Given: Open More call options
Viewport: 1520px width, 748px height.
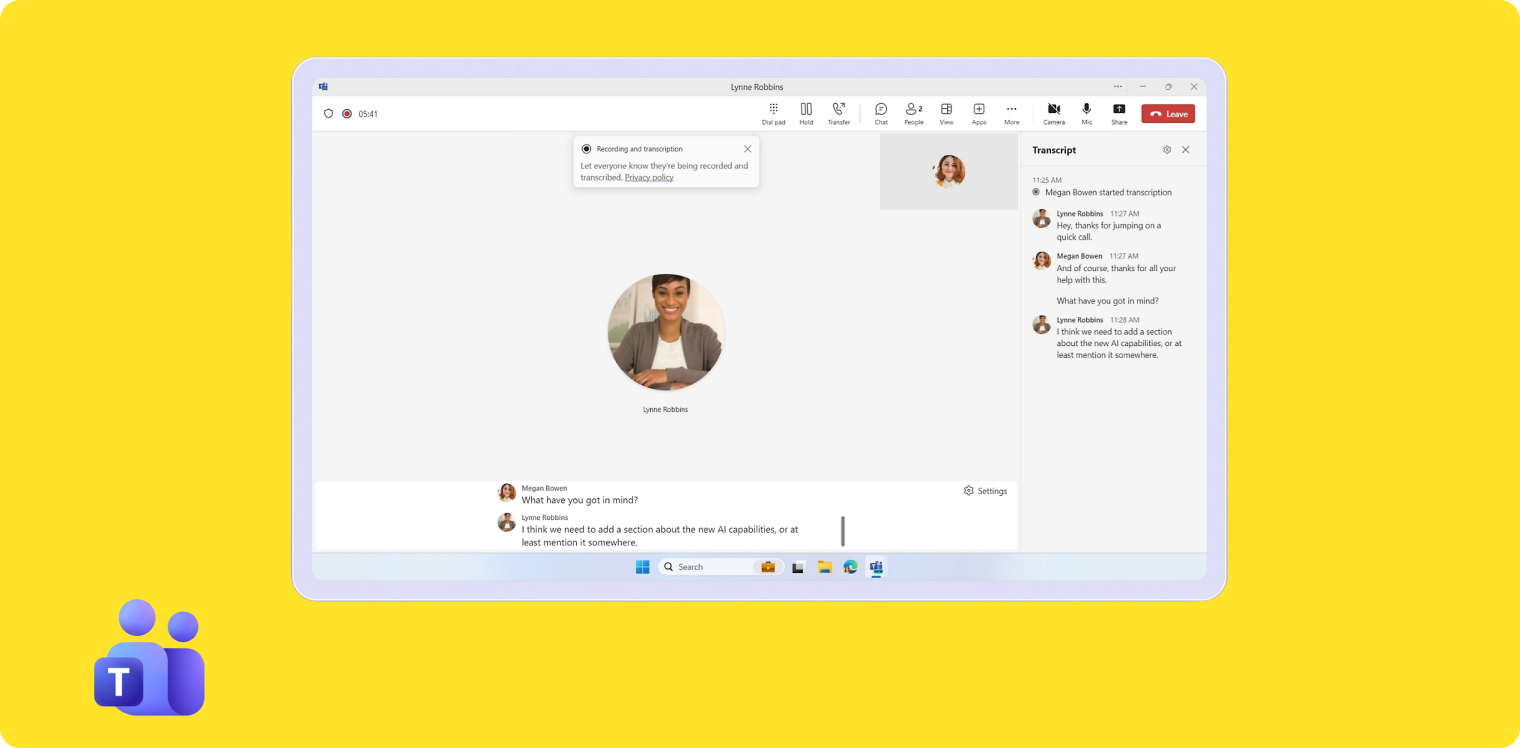Looking at the screenshot, I should 1012,114.
